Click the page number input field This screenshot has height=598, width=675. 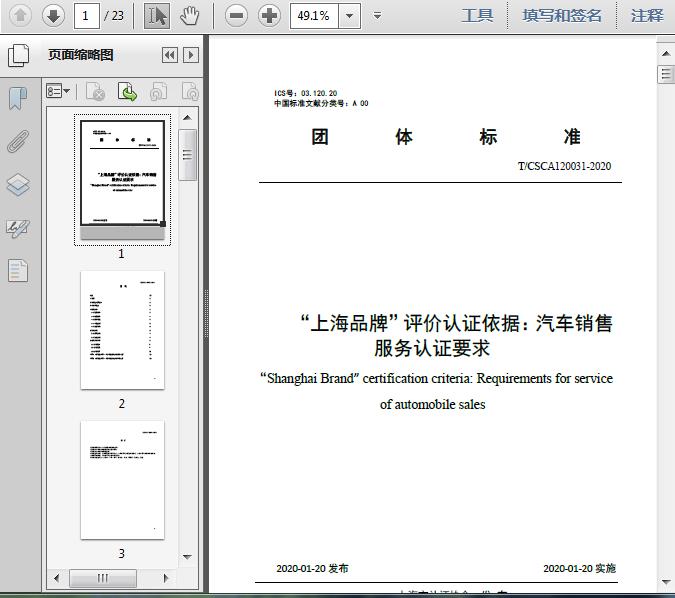pyautogui.click(x=87, y=16)
